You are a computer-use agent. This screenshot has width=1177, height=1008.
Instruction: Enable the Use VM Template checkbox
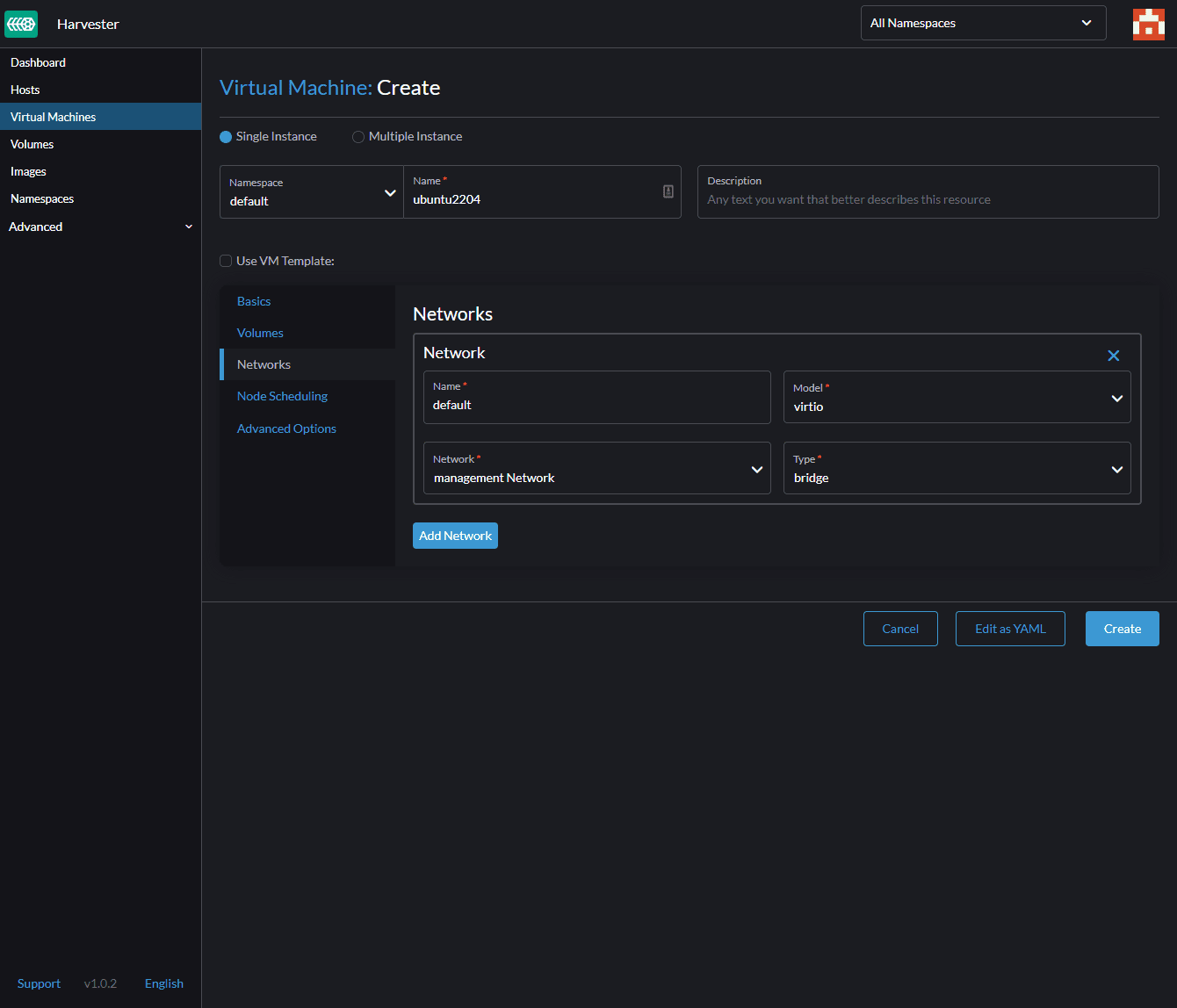pos(226,261)
